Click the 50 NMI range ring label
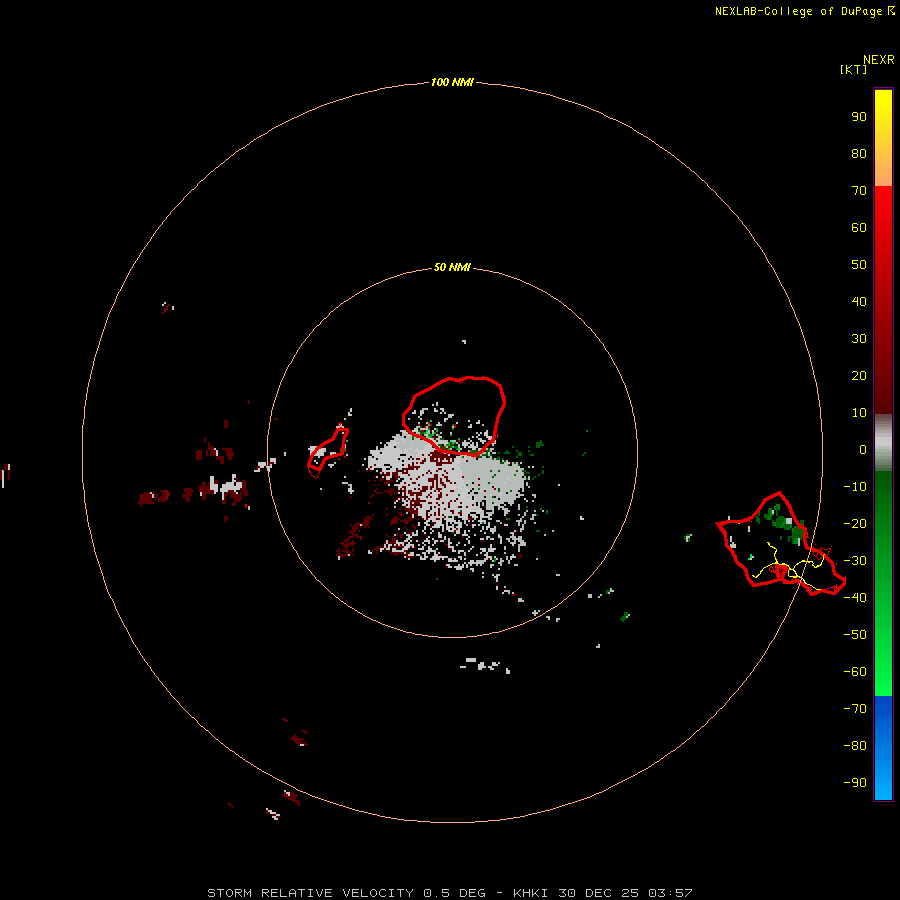Viewport: 900px width, 900px height. [452, 267]
